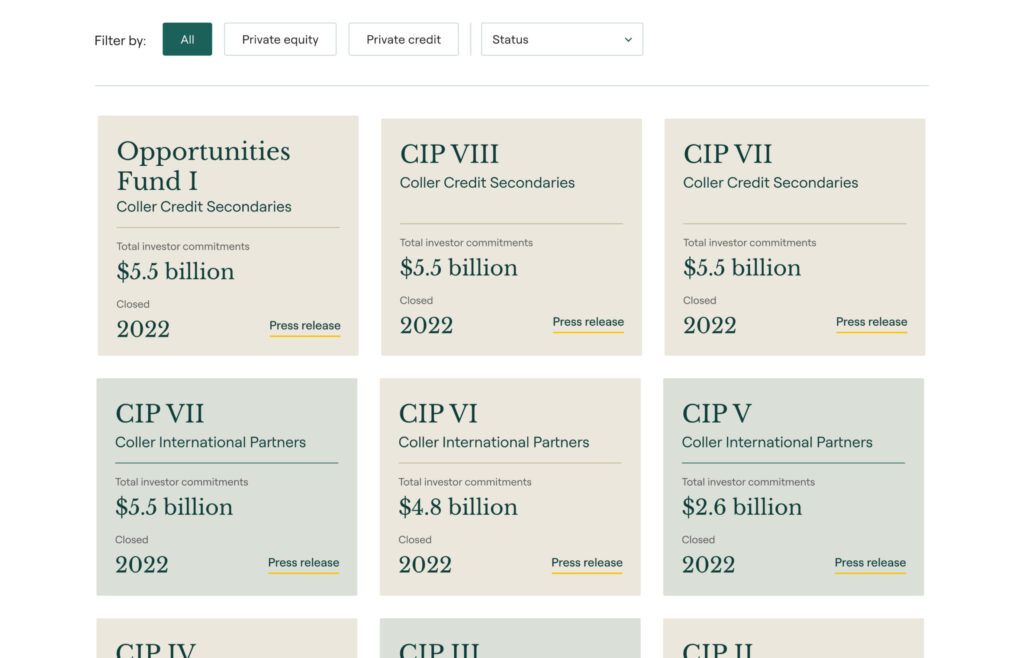
Task: Click the partially visible CIP II card title
Action: tap(717, 650)
